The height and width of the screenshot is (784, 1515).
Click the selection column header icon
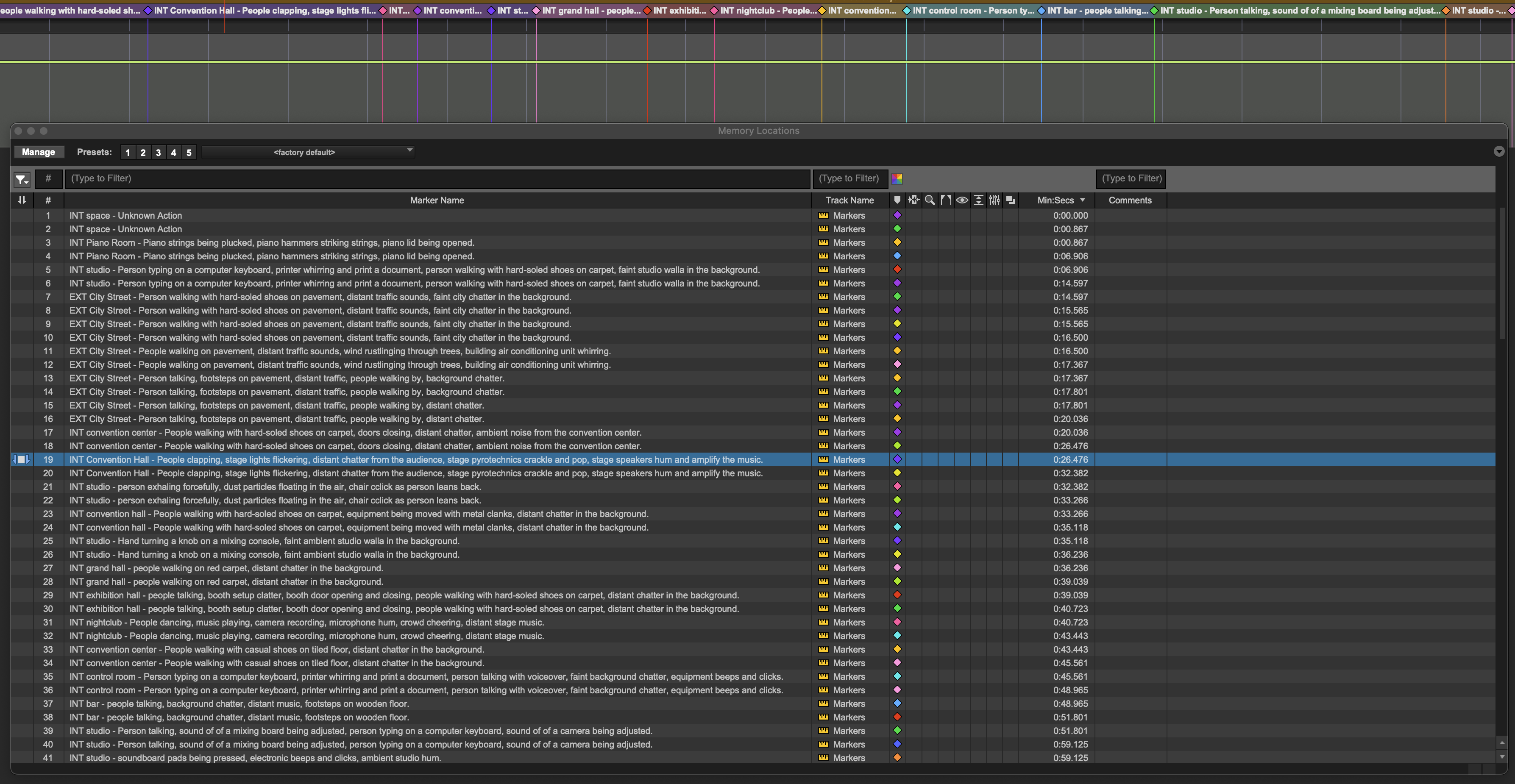click(913, 200)
